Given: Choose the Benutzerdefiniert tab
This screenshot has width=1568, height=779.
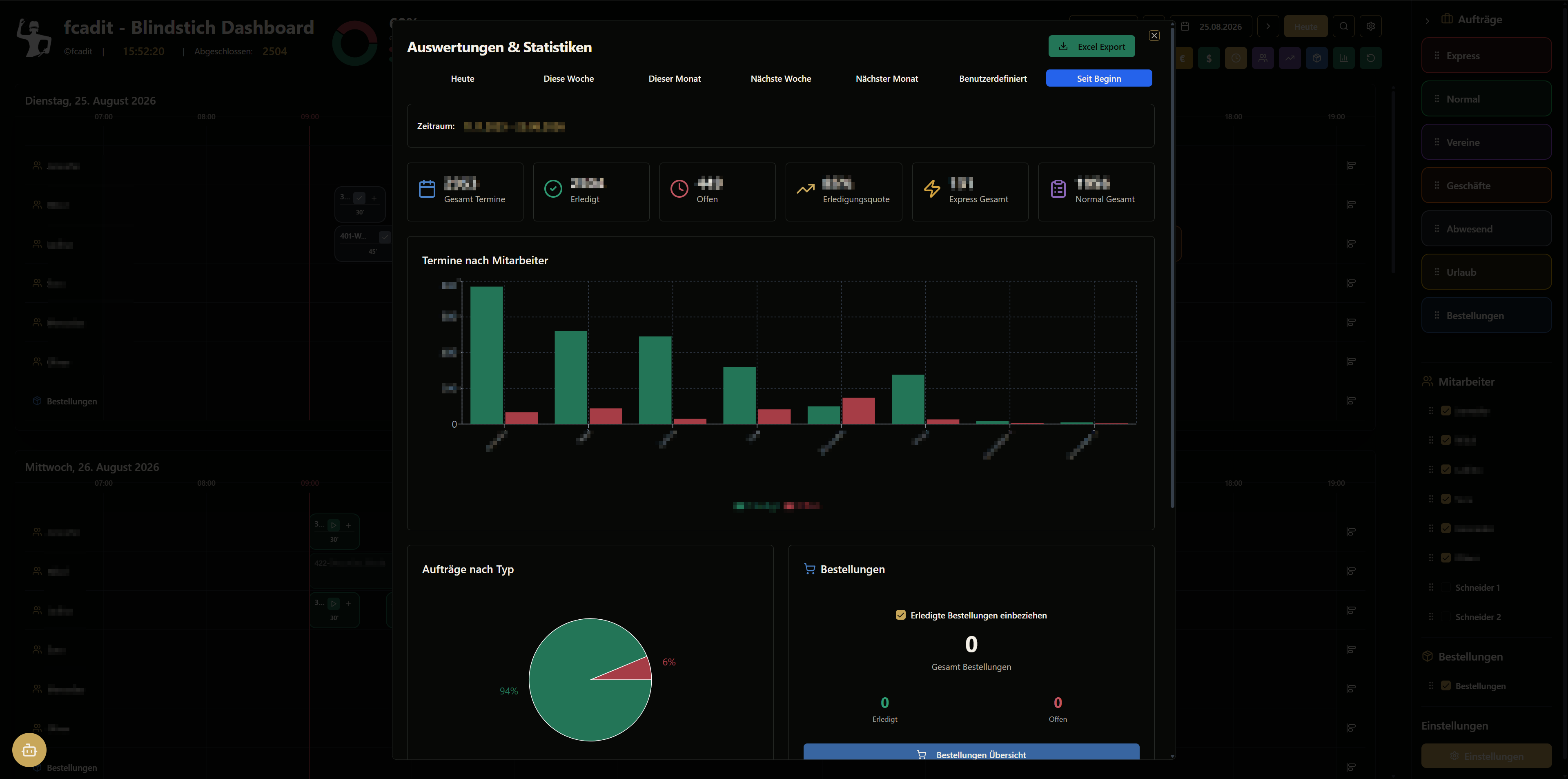Looking at the screenshot, I should click(x=992, y=78).
